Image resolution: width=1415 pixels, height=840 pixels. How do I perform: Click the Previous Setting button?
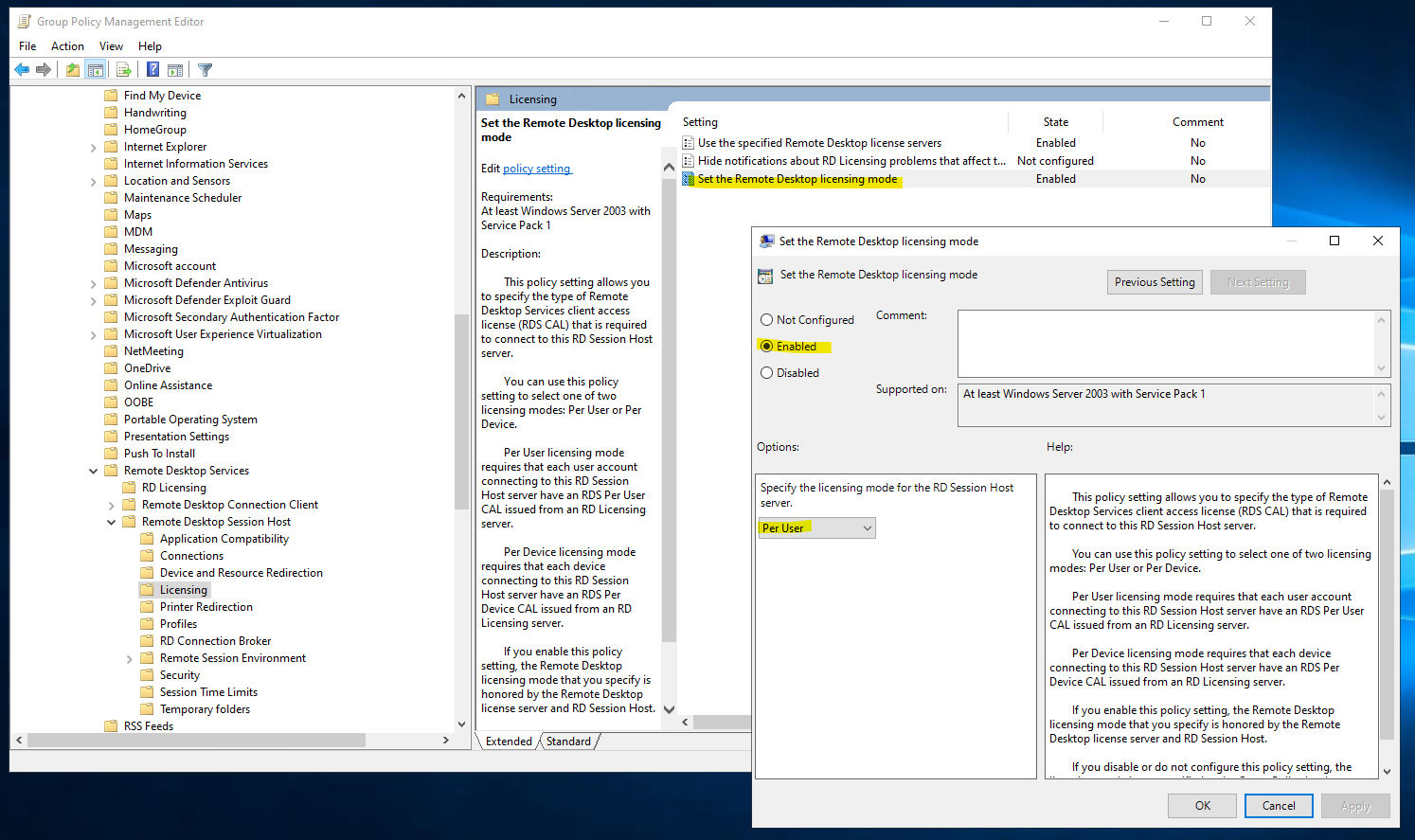pyautogui.click(x=1155, y=282)
